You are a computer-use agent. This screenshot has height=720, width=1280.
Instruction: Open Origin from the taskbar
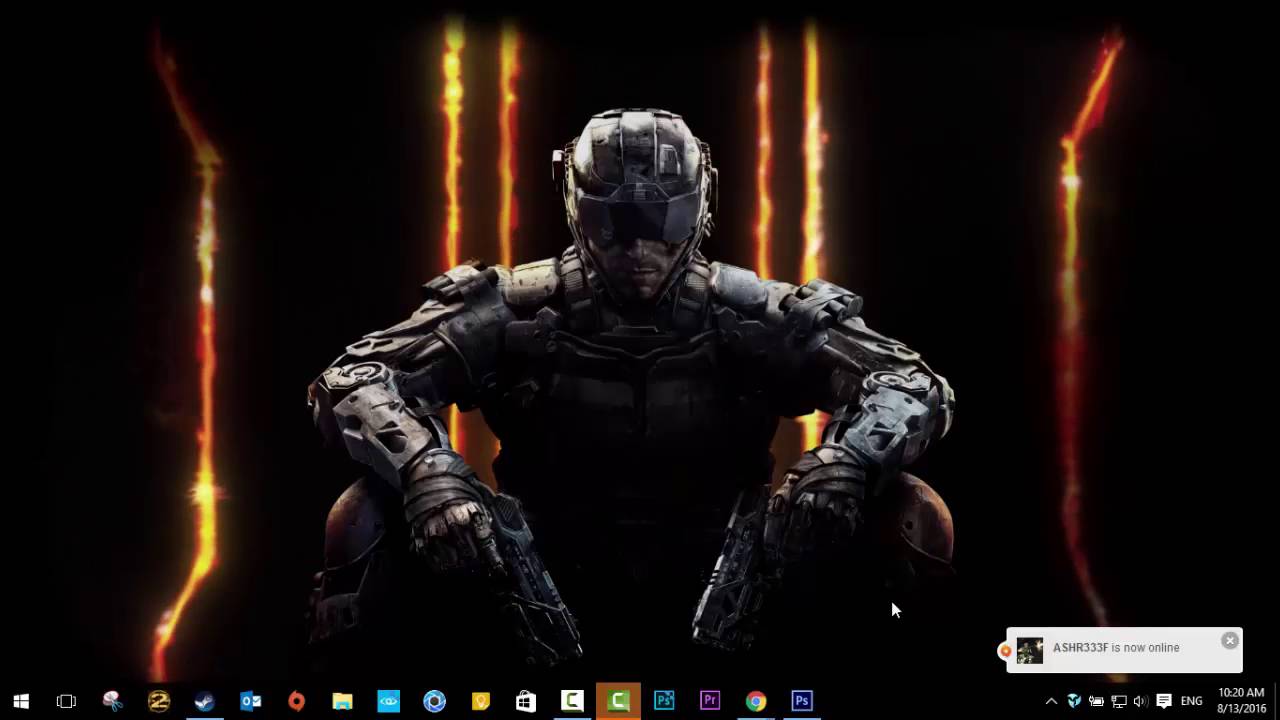pos(296,701)
